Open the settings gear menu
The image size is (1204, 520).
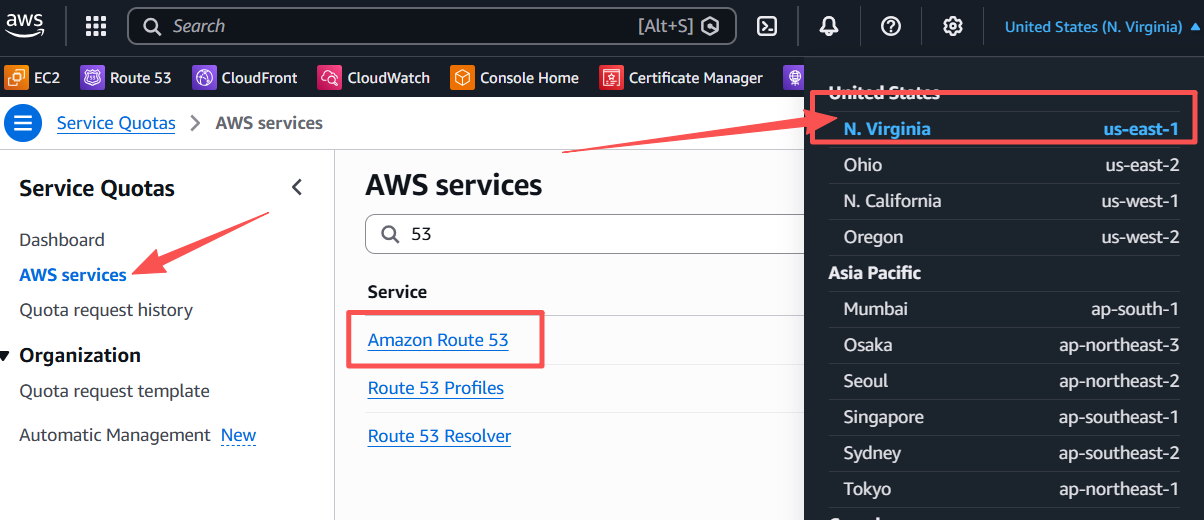tap(952, 27)
